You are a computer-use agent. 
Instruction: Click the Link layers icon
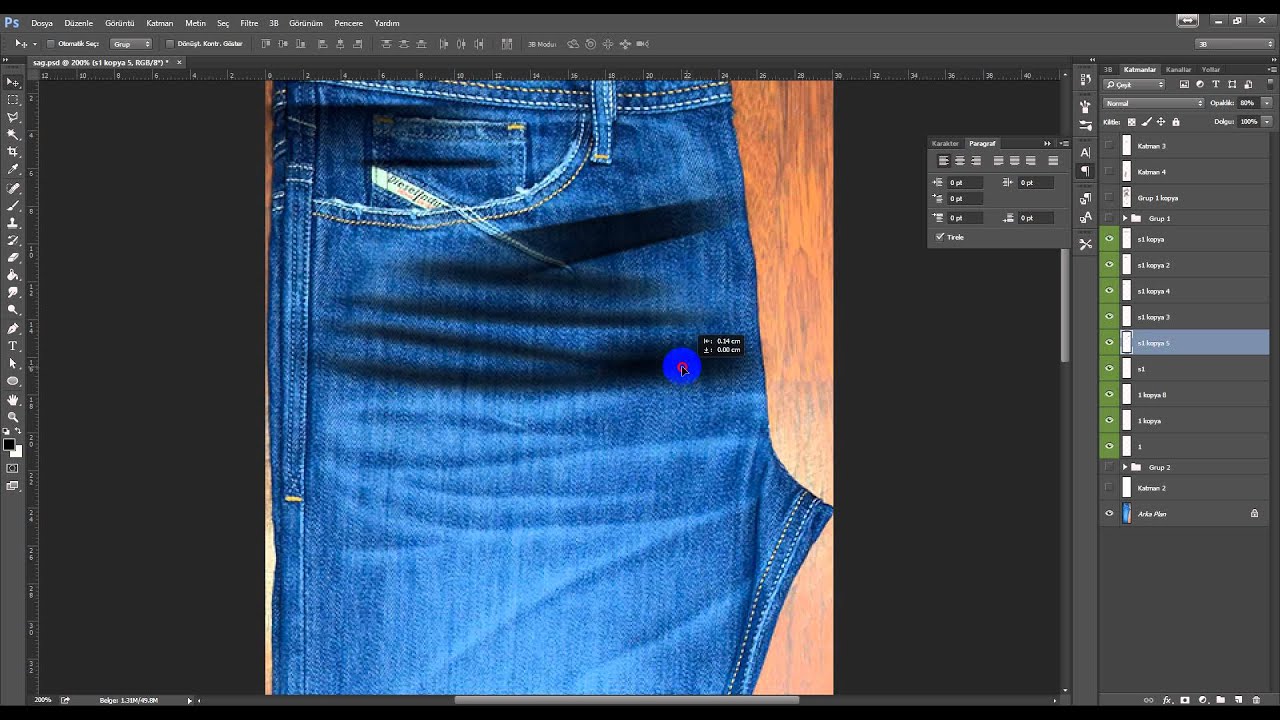(x=1149, y=700)
